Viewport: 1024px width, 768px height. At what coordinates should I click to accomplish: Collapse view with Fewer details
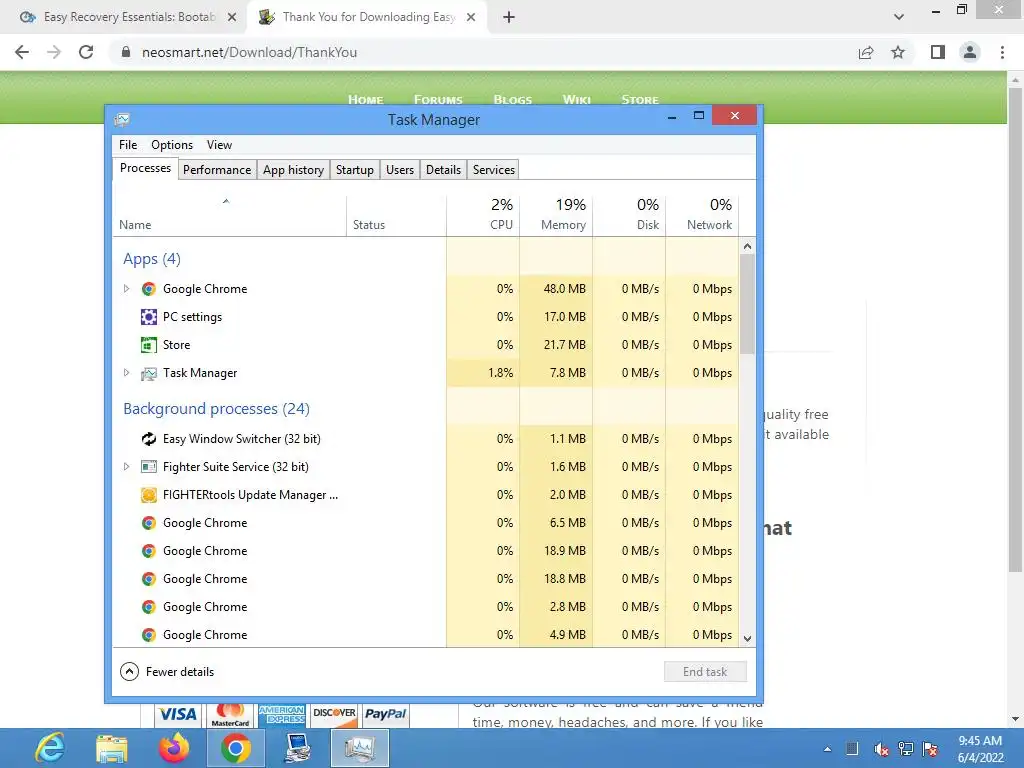(167, 672)
